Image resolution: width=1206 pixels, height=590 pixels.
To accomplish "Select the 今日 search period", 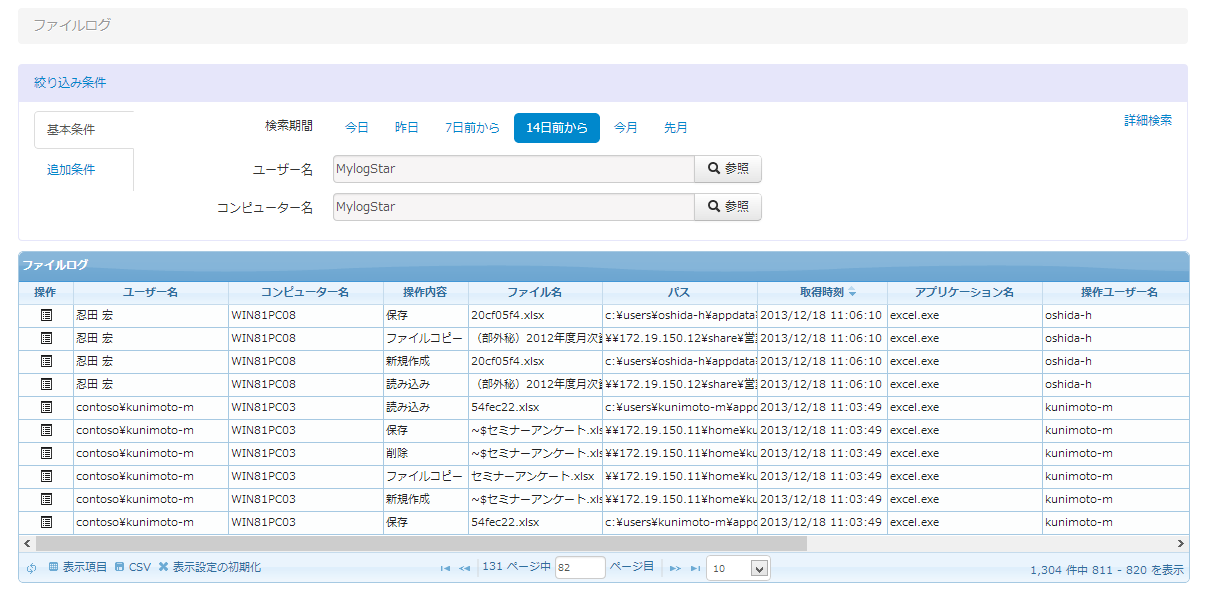I will click(357, 128).
